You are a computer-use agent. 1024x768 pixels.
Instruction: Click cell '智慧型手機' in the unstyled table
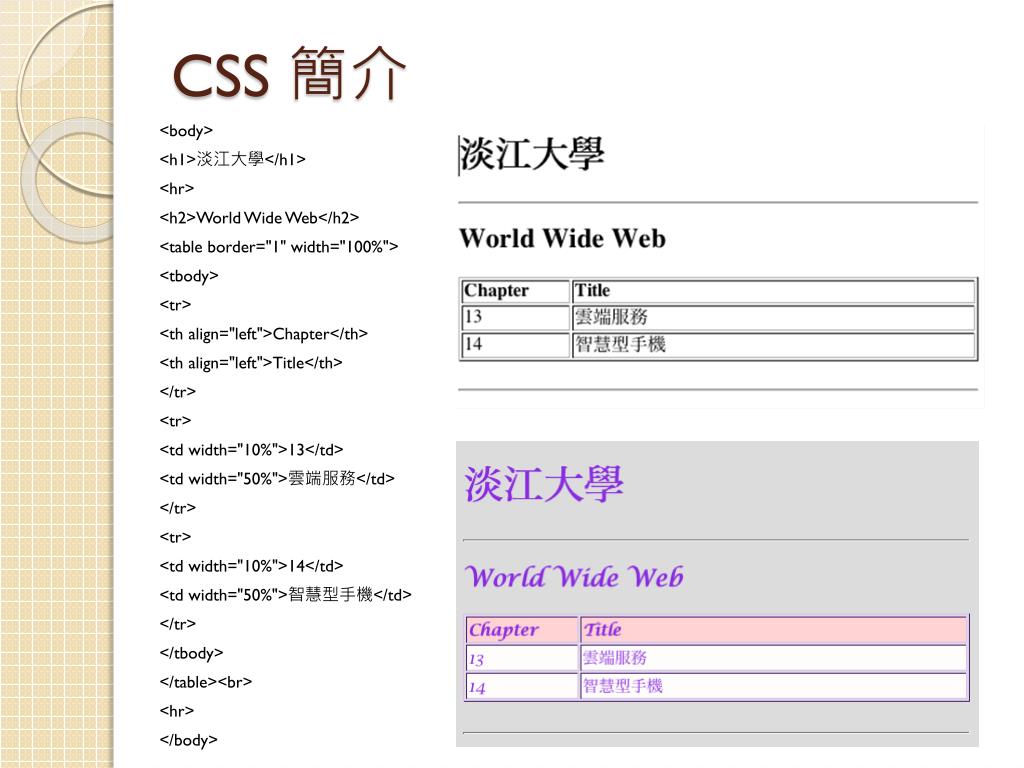(774, 345)
